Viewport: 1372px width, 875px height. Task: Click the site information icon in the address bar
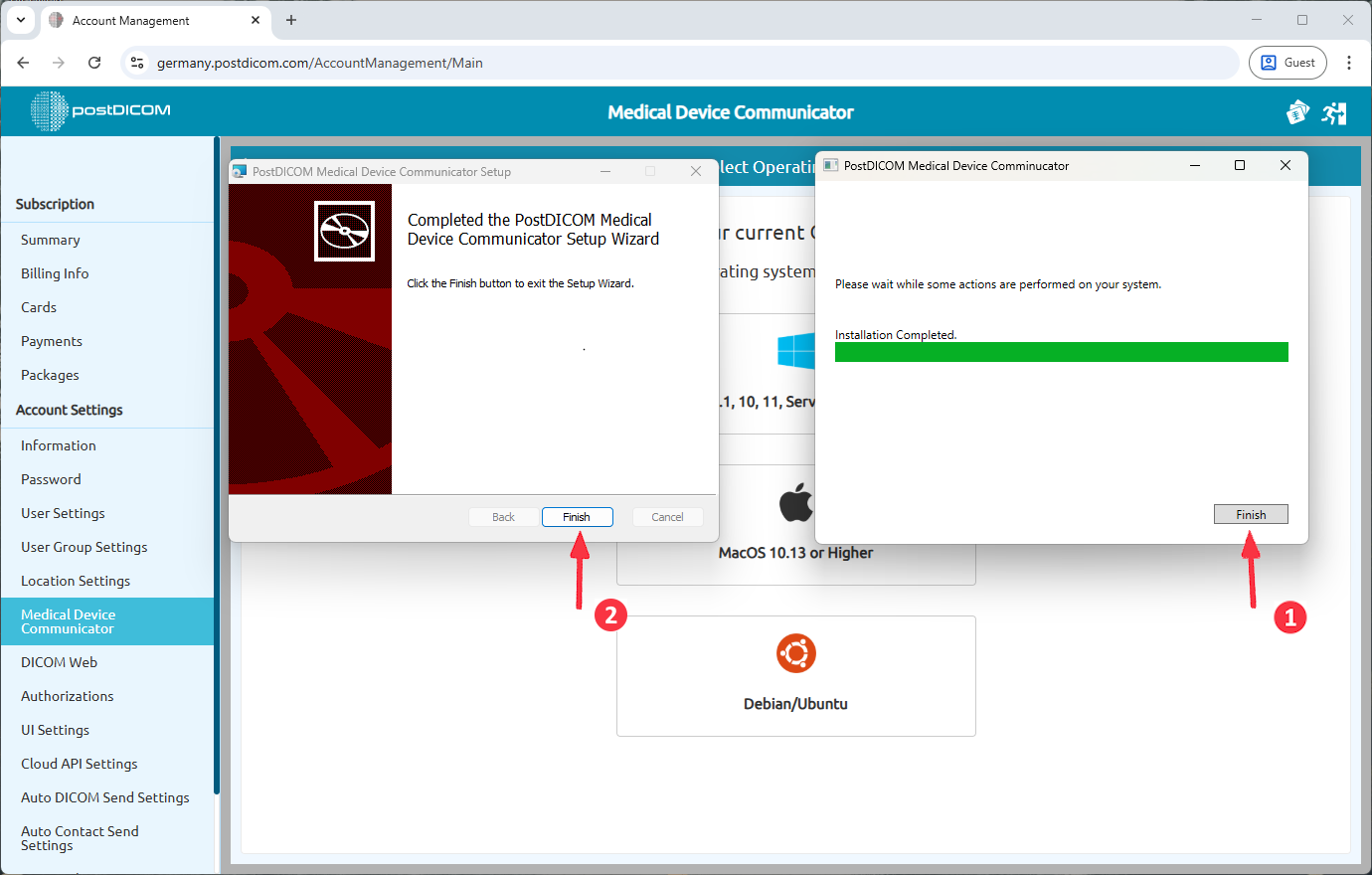coord(136,62)
